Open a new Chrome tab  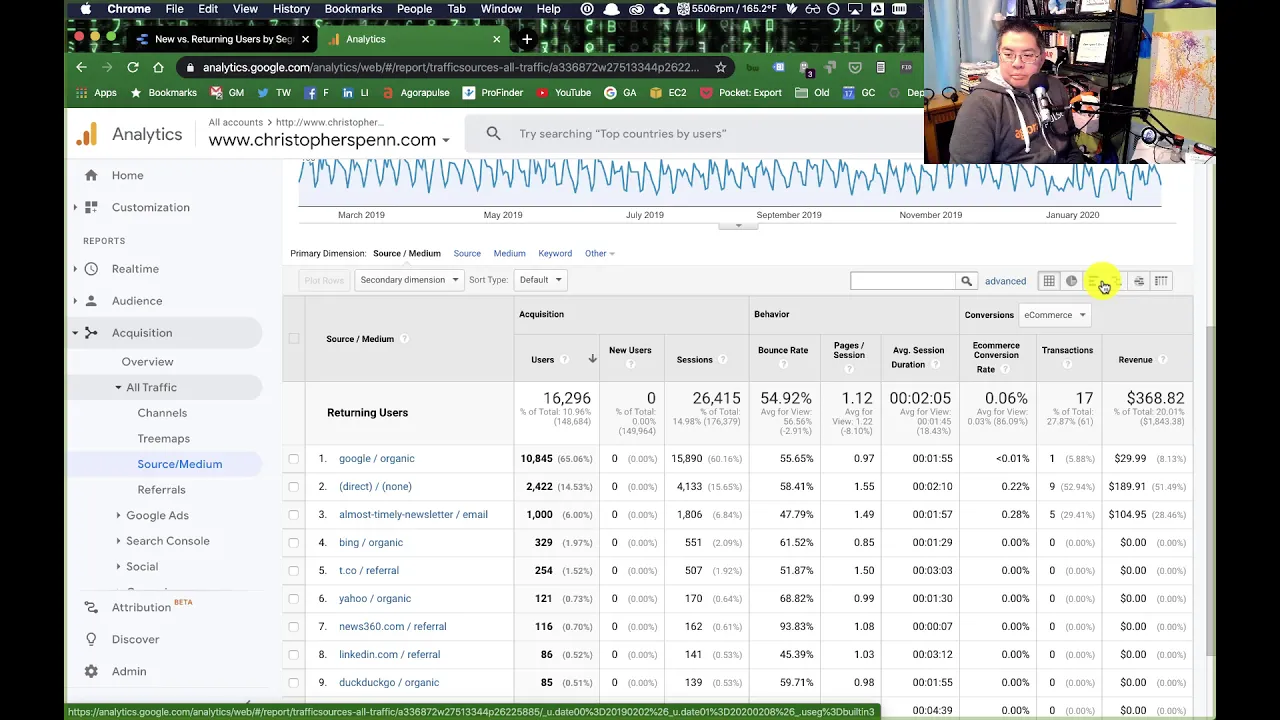coord(527,39)
